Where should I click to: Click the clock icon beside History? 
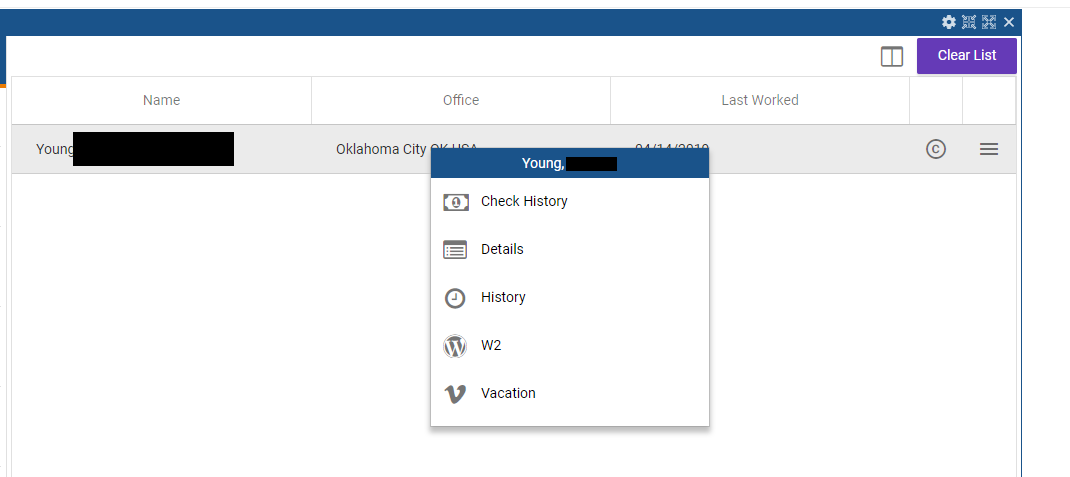(x=455, y=298)
